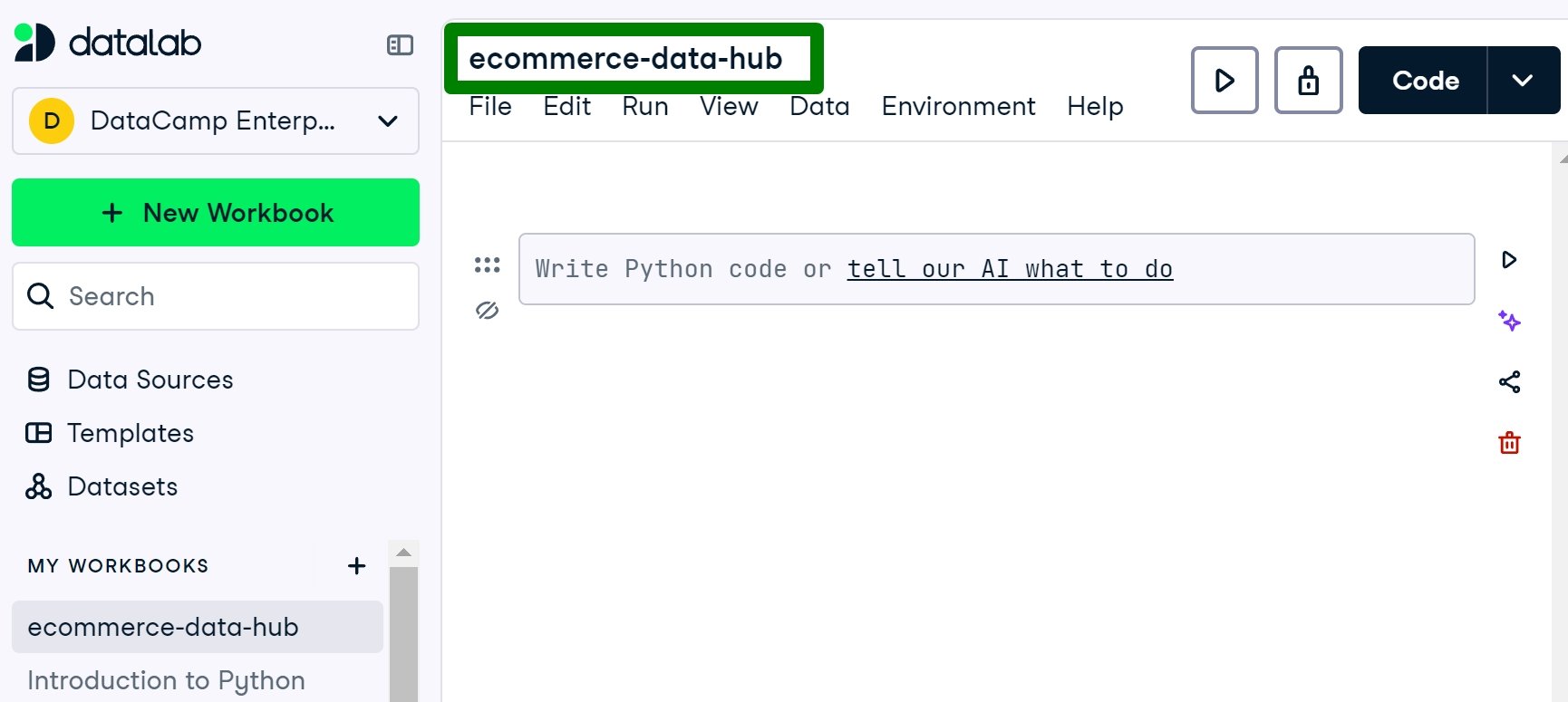Select ecommerce-data-hub workbook in sidebar
This screenshot has height=702, width=1568.
point(198,627)
